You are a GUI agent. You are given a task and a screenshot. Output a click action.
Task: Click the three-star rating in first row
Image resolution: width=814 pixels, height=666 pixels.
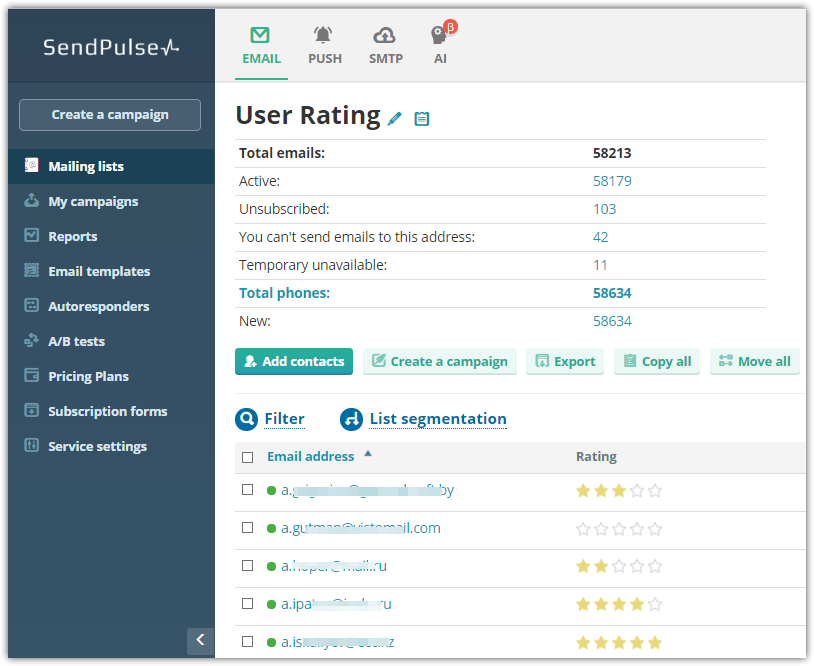pos(619,491)
